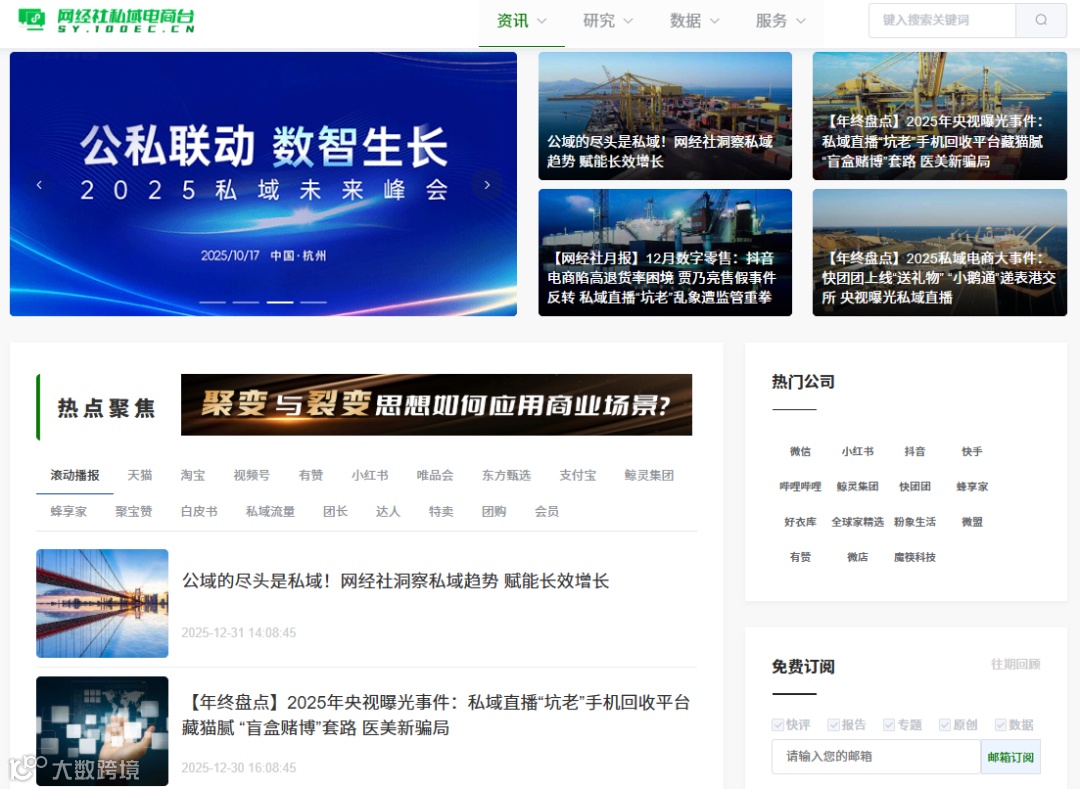Viewport: 1080px width, 789px height.
Task: Open hot company 魔筷科技
Action: [915, 557]
